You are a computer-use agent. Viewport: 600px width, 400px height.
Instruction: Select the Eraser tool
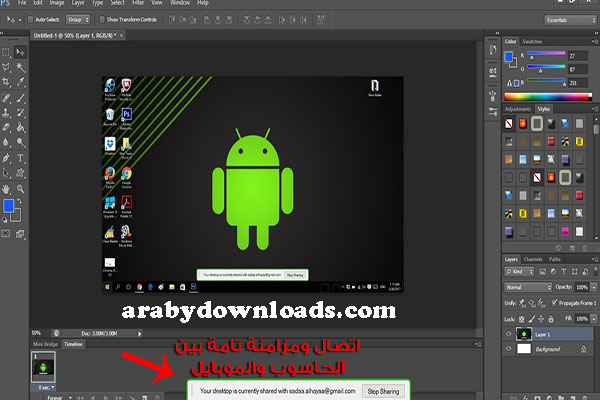6,127
